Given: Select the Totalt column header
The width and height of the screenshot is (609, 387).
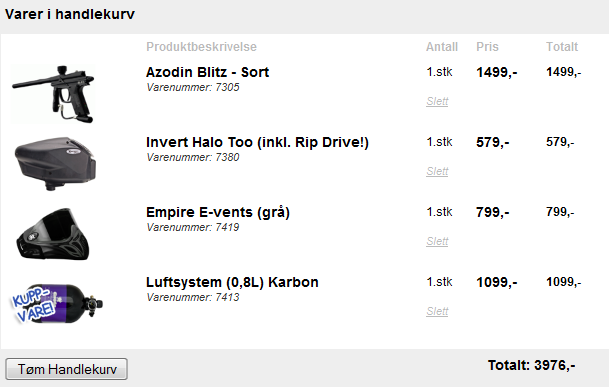Looking at the screenshot, I should coord(562,47).
